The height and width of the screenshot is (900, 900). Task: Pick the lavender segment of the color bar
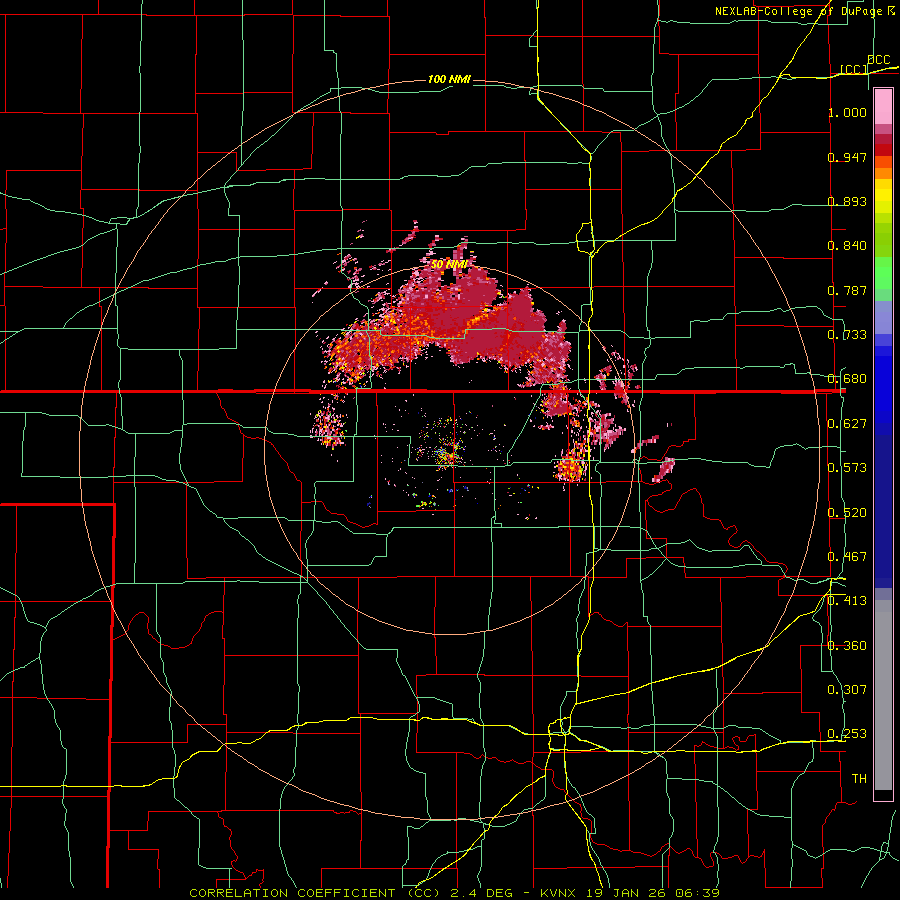pyautogui.click(x=883, y=318)
